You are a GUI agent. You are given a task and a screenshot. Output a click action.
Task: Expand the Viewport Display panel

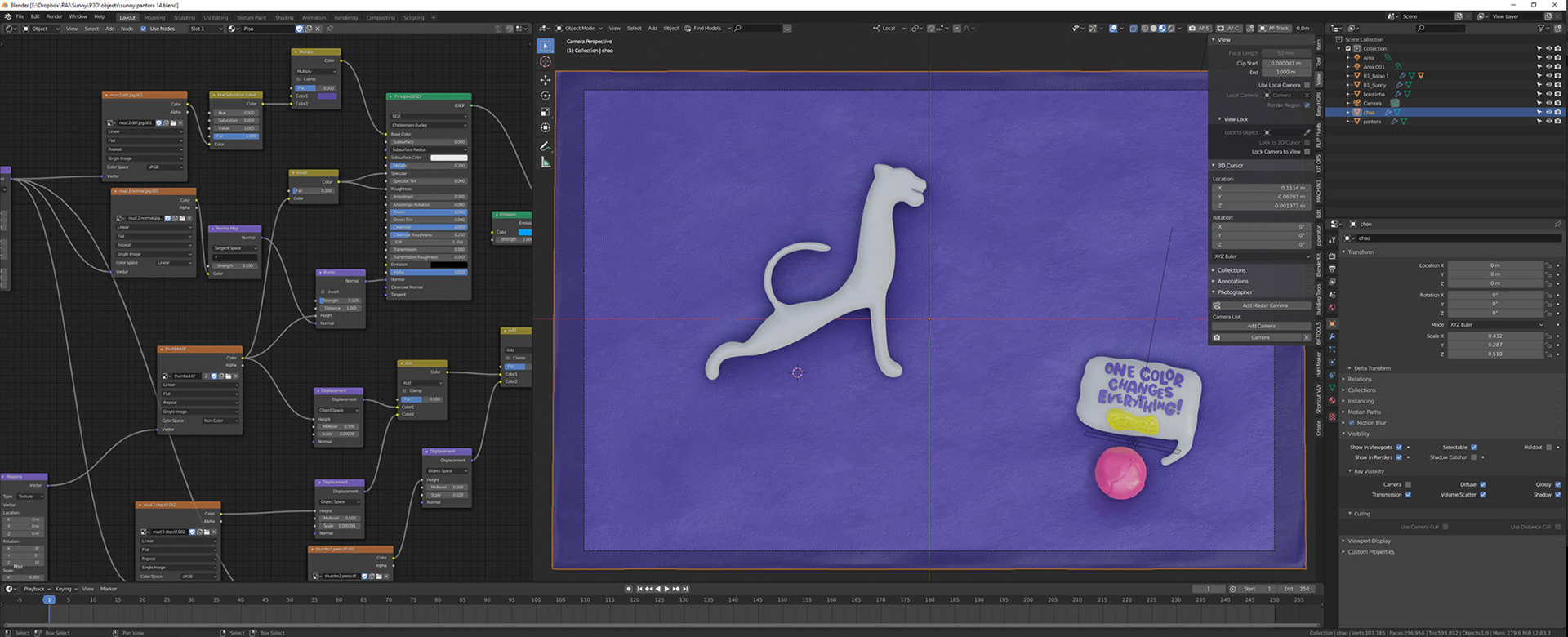point(1369,541)
